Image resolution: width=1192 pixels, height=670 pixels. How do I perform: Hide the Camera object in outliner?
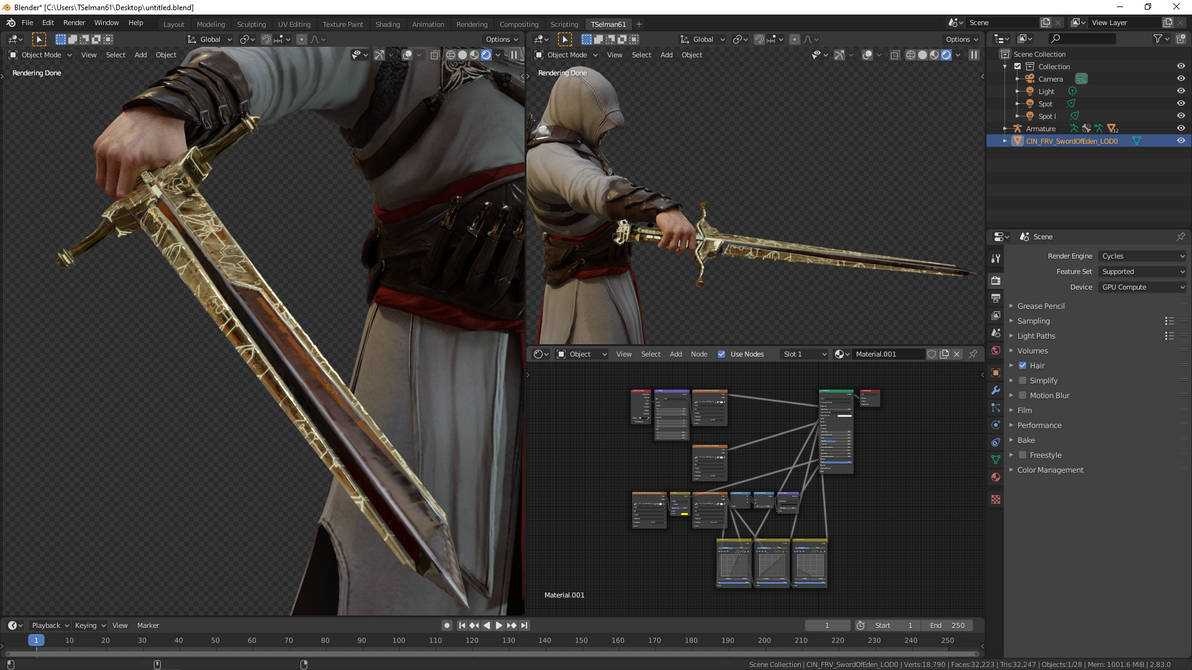point(1181,78)
